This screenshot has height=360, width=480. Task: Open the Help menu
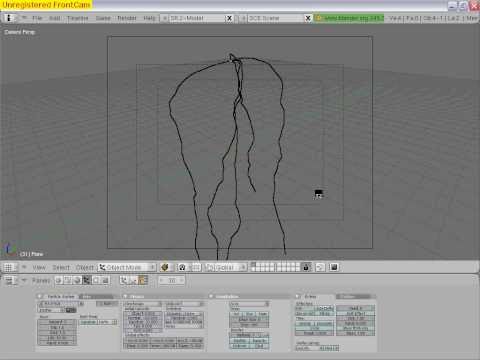point(149,18)
